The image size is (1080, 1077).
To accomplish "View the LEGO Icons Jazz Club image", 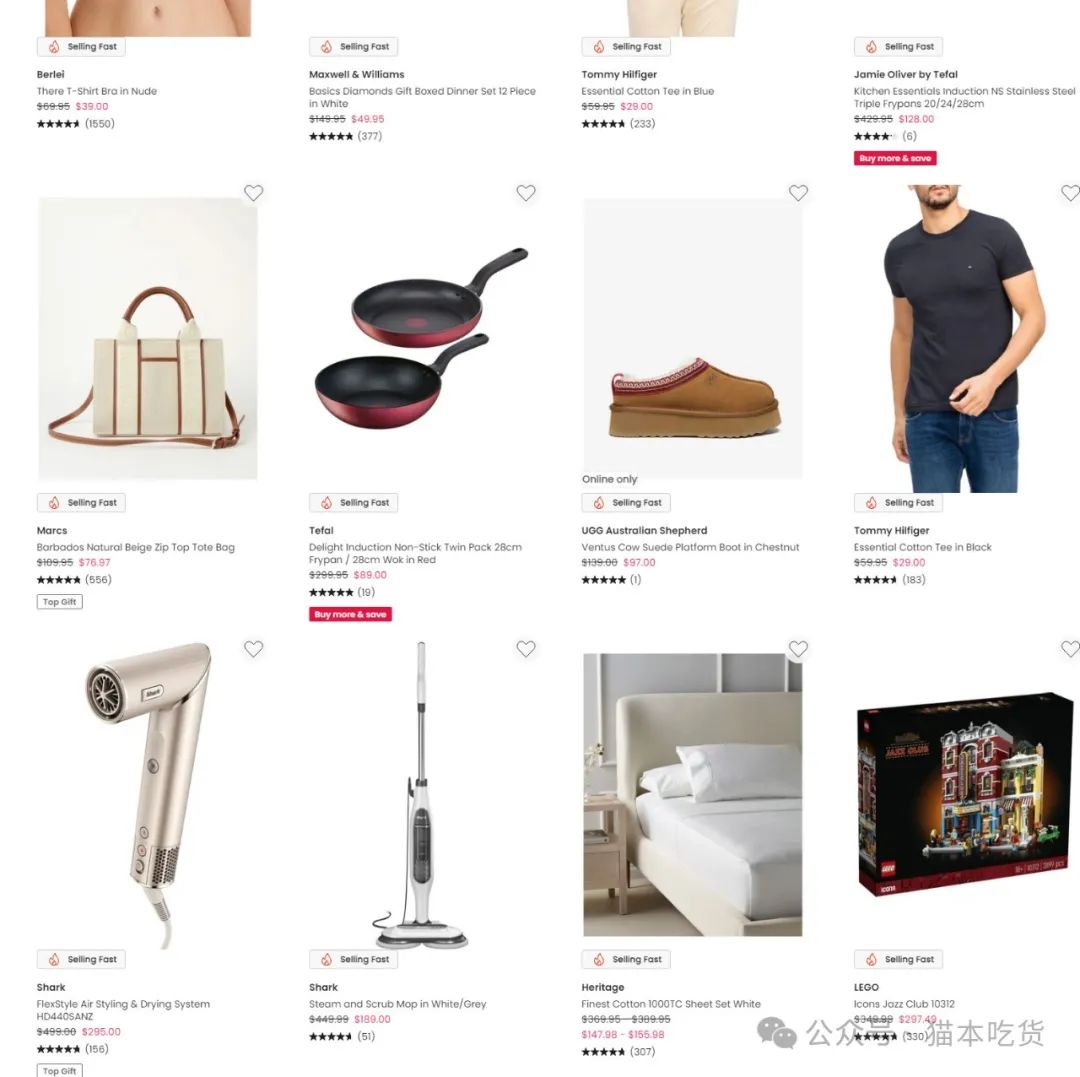I will [965, 794].
